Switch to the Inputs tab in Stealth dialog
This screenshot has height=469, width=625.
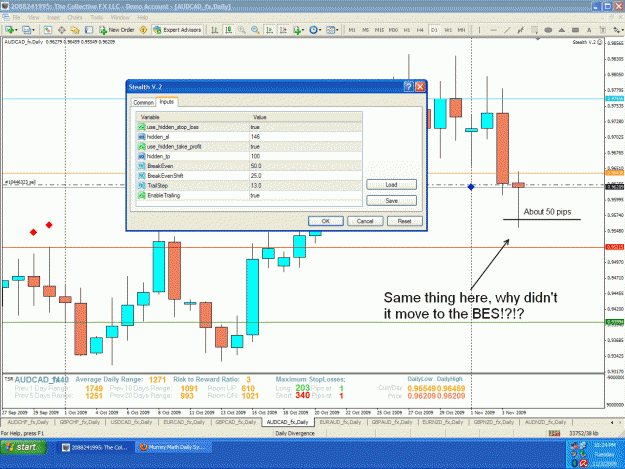(x=167, y=102)
